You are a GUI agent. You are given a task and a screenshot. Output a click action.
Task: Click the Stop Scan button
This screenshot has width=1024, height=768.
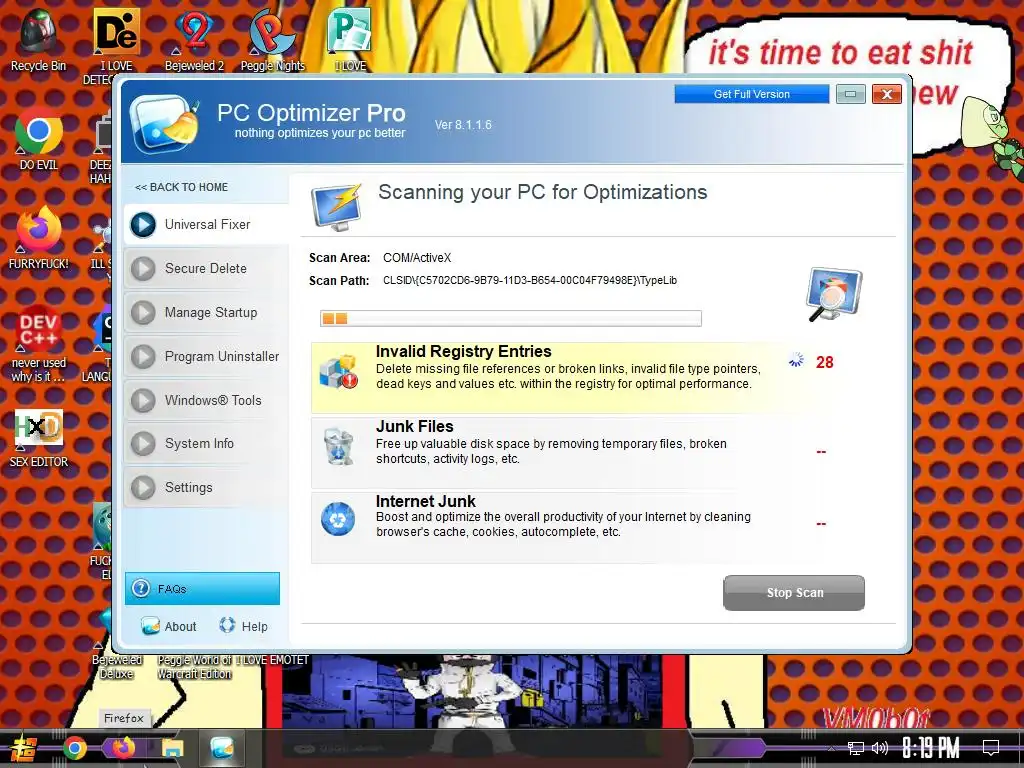point(794,593)
